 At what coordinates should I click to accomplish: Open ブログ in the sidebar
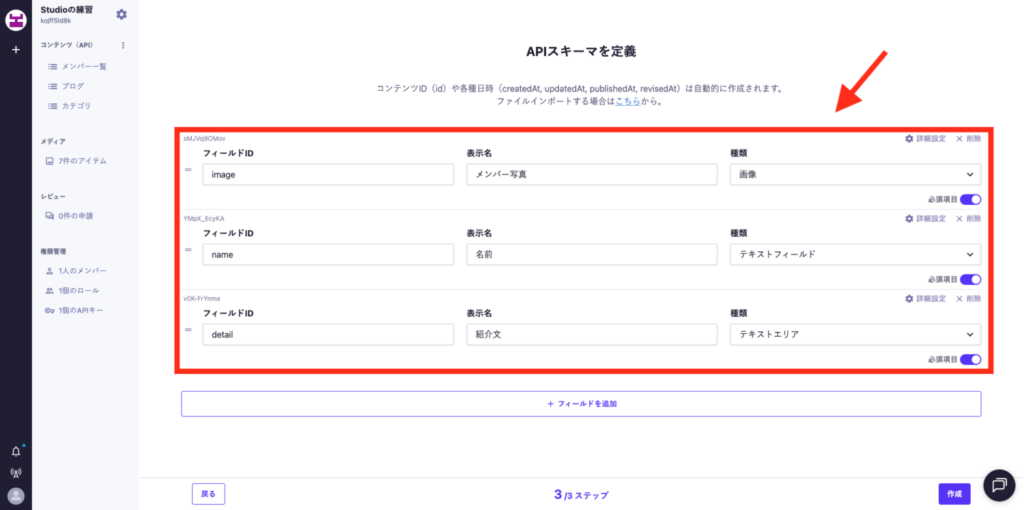[x=72, y=86]
